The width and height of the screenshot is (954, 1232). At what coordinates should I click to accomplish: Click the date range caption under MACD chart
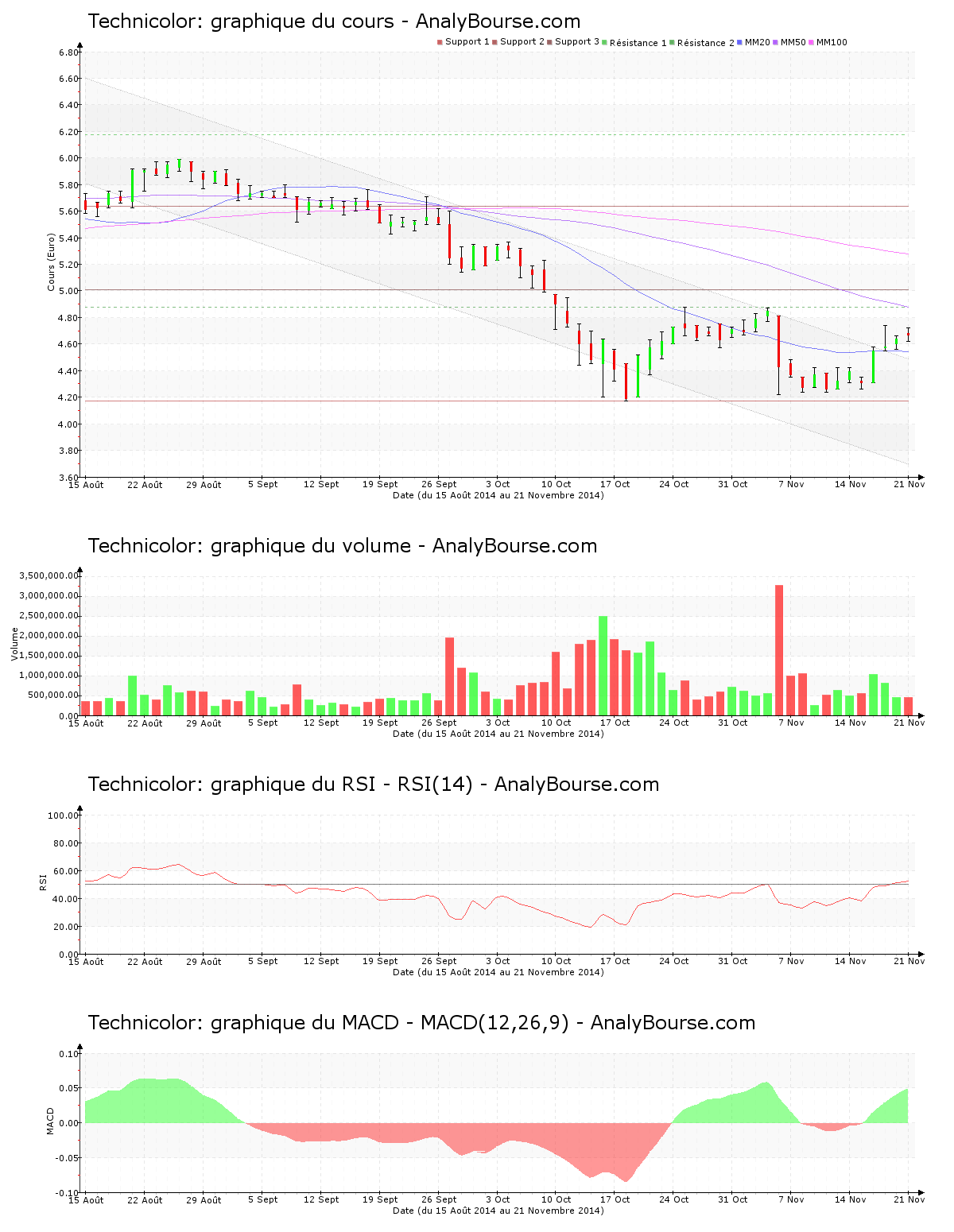click(498, 1211)
